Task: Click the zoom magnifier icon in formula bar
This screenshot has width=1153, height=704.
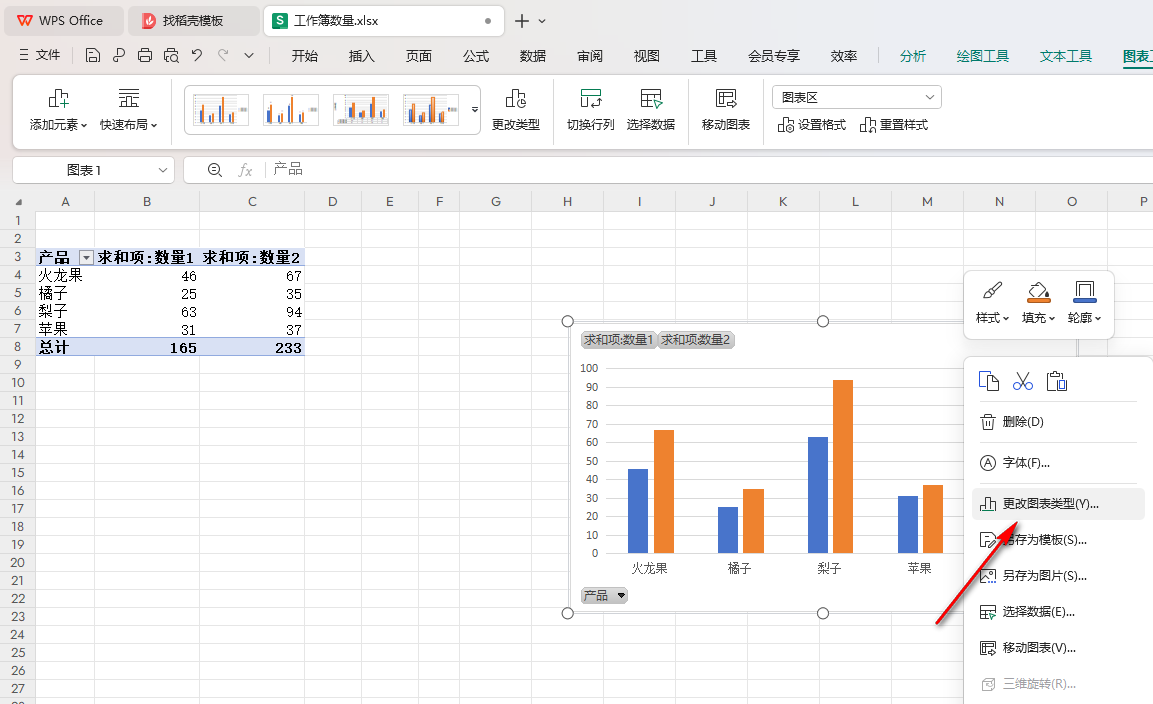Action: [x=215, y=170]
